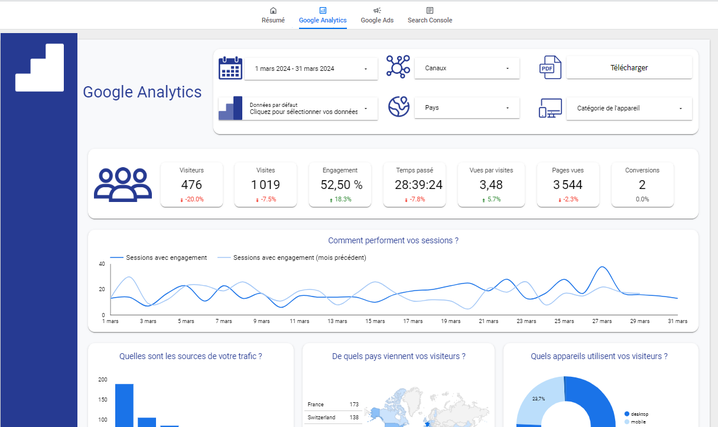
Task: Click the Search Console table icon
Action: (x=430, y=10)
